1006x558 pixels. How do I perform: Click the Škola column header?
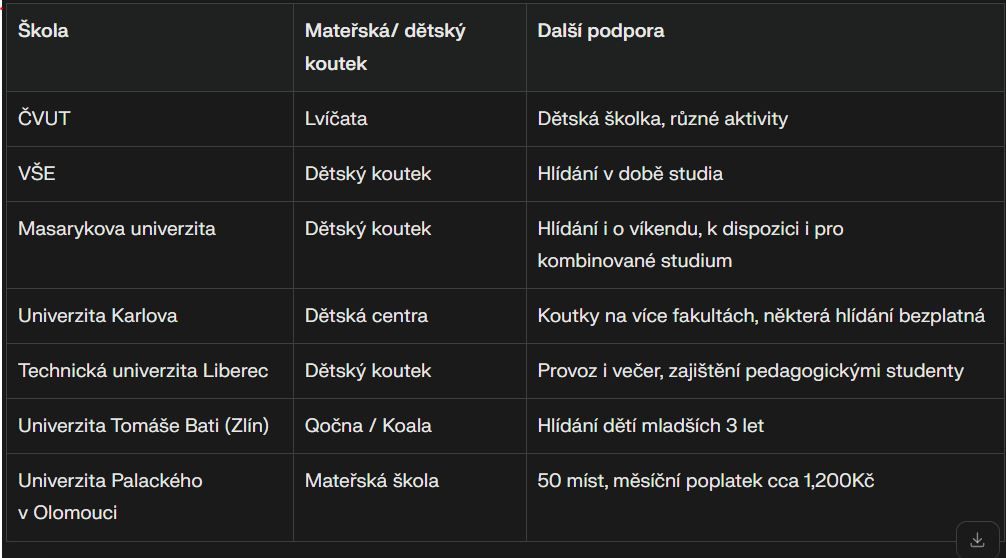point(149,47)
